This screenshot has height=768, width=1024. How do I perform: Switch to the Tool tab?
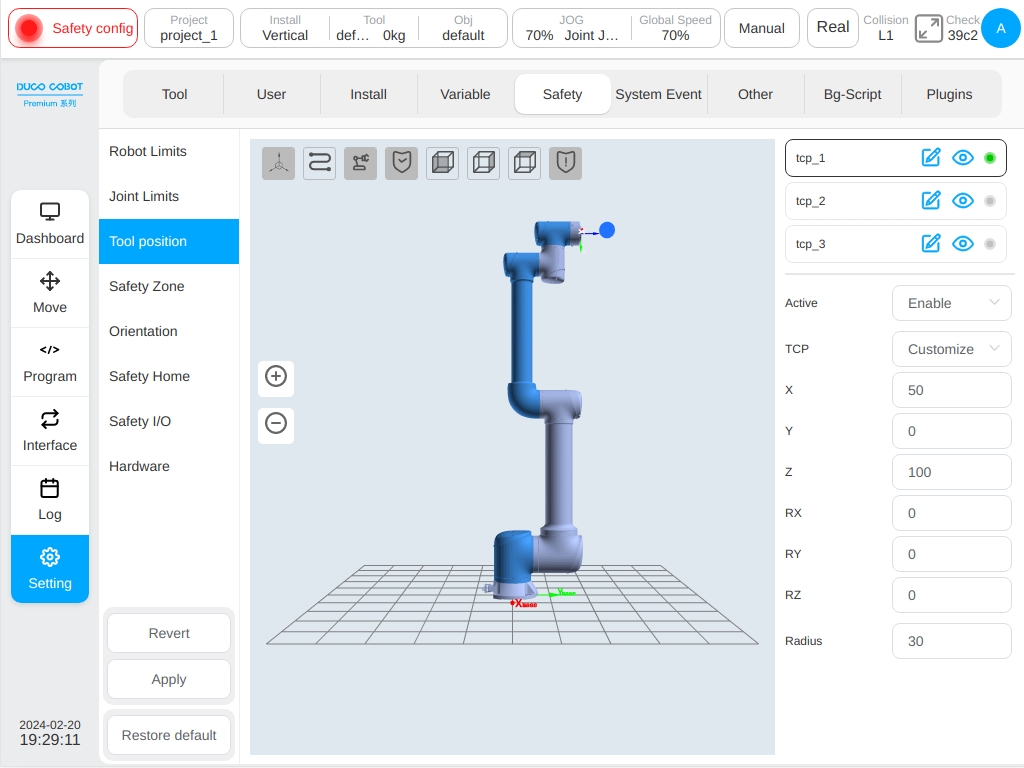(x=174, y=94)
